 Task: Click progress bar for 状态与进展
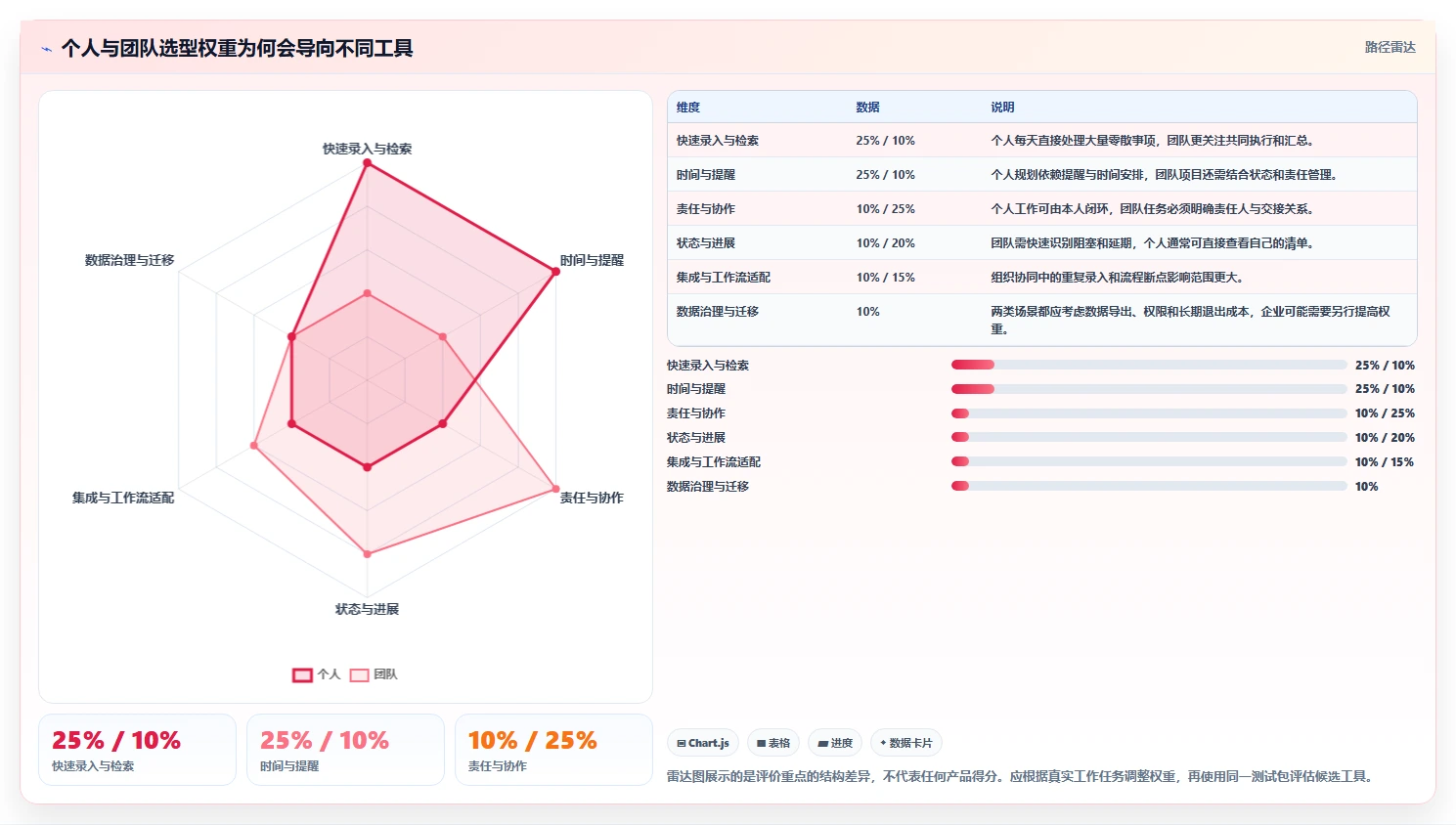click(x=1149, y=437)
